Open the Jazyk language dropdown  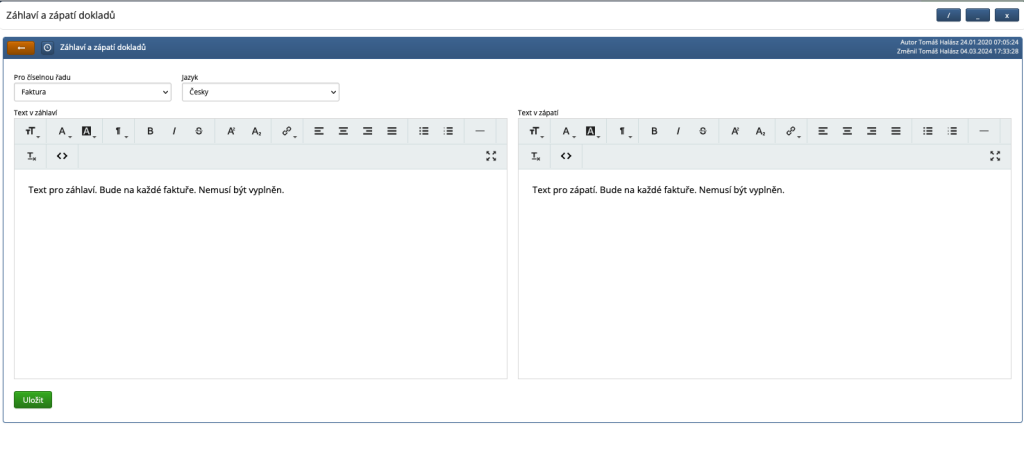(260, 92)
